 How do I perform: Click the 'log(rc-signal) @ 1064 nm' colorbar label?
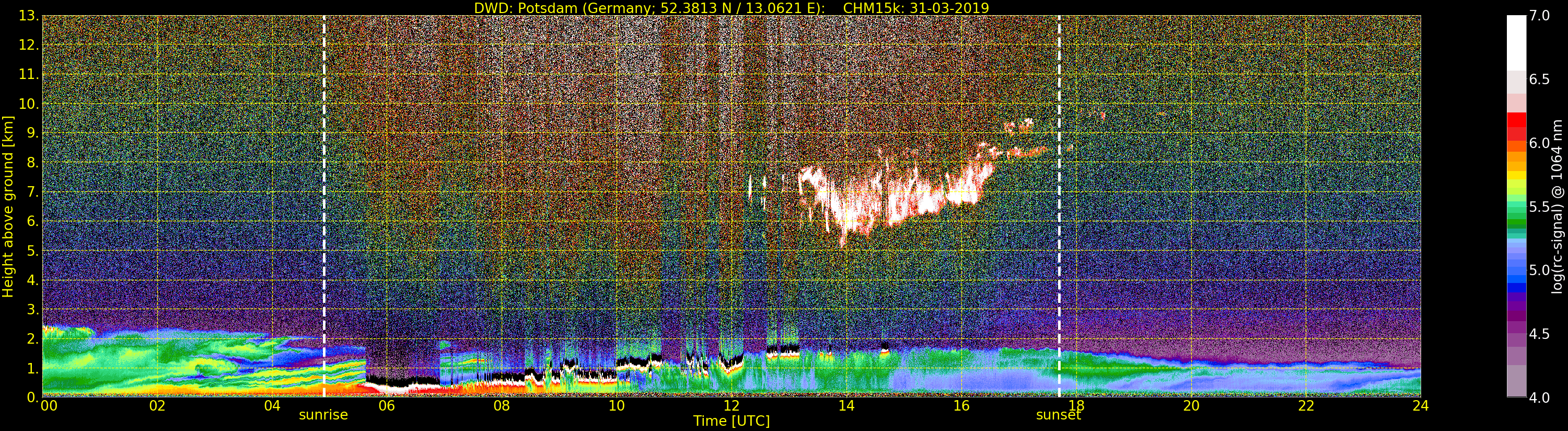pyautogui.click(x=1558, y=206)
